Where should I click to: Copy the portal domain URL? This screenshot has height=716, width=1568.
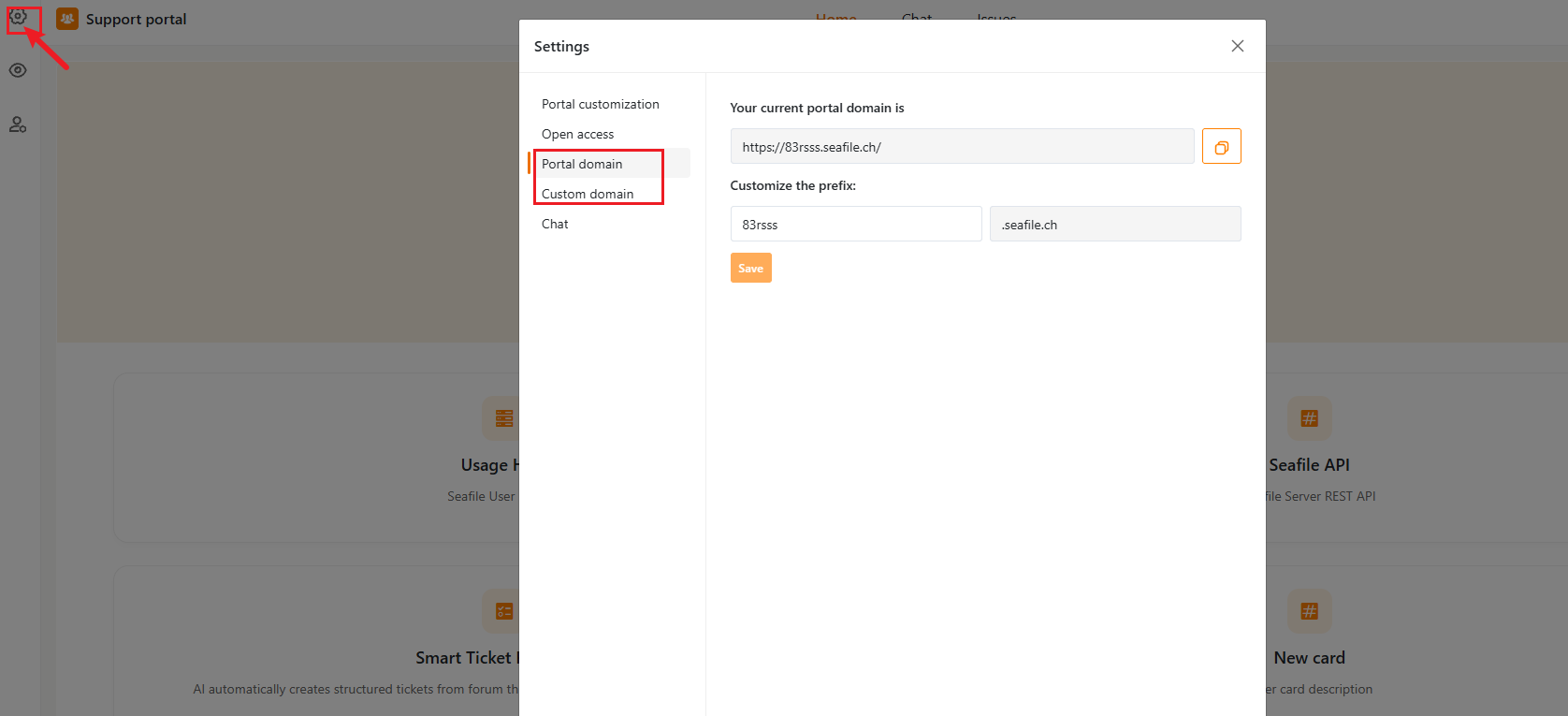click(1221, 146)
